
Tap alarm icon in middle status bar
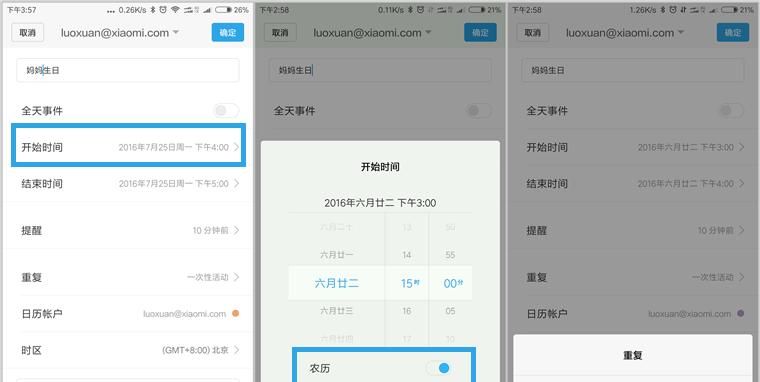419,10
